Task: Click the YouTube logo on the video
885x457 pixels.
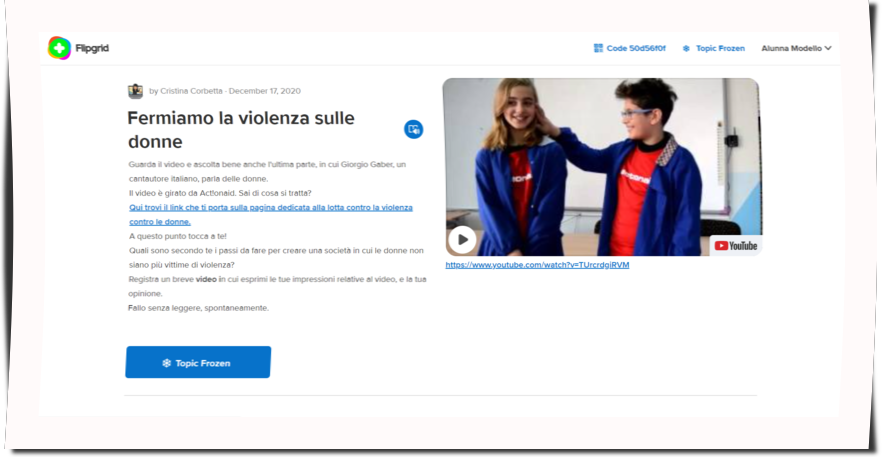Action: [x=736, y=245]
